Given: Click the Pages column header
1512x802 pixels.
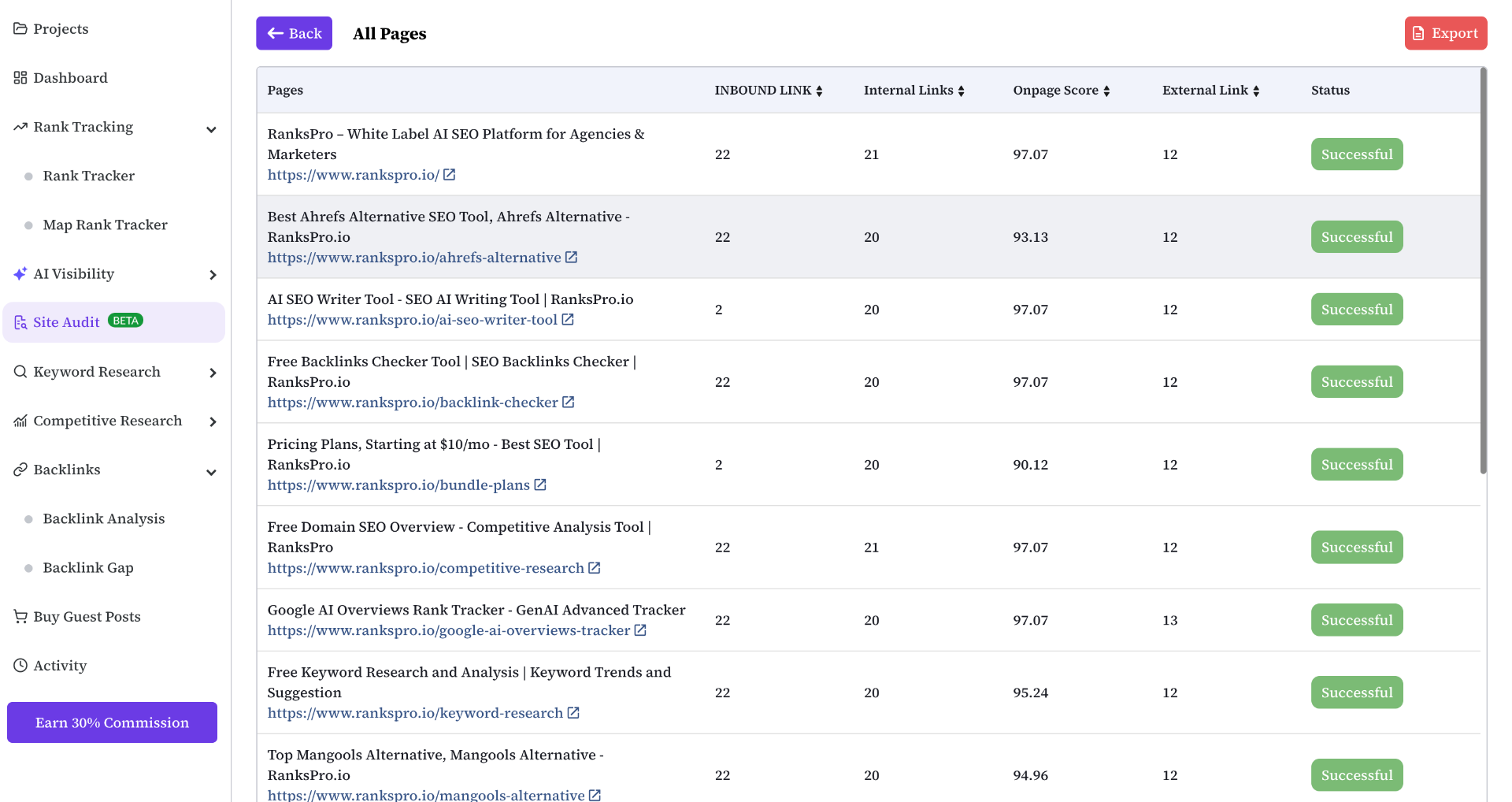Looking at the screenshot, I should (x=285, y=91).
